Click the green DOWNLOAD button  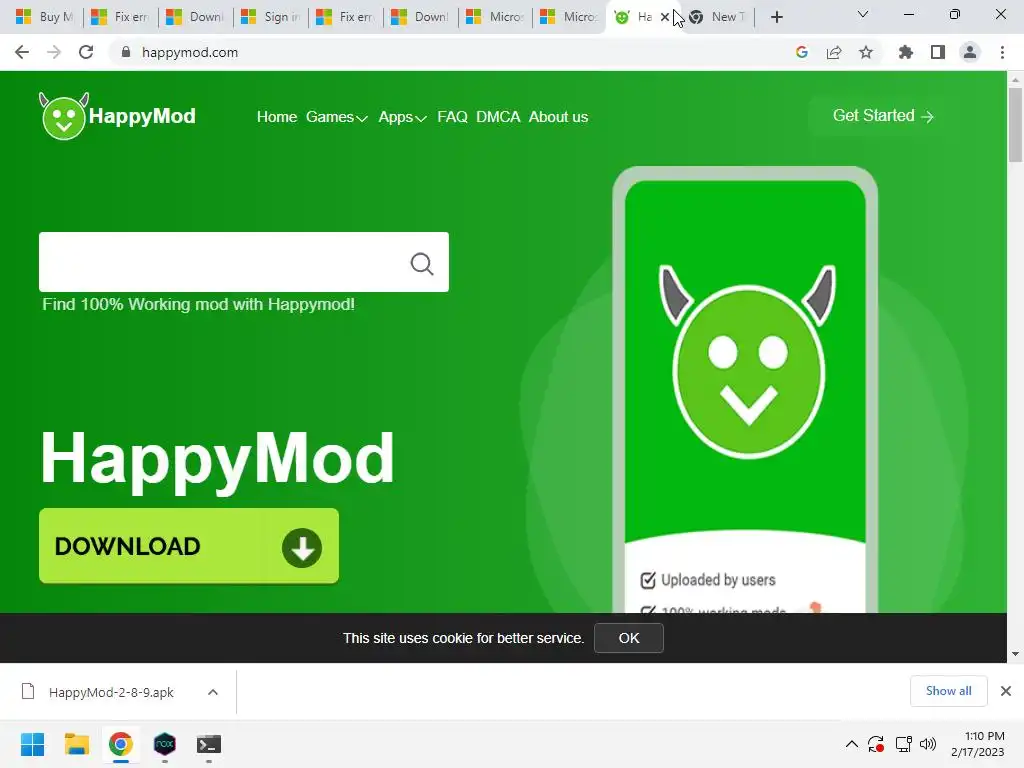(189, 546)
